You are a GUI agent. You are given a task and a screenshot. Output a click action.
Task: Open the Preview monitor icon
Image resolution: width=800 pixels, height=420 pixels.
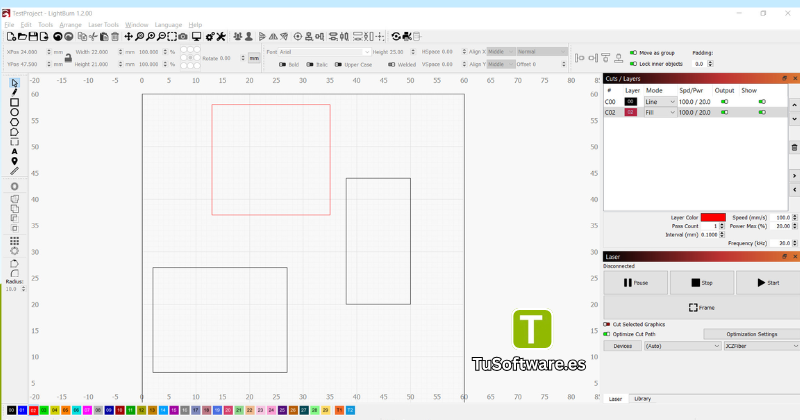click(x=196, y=36)
